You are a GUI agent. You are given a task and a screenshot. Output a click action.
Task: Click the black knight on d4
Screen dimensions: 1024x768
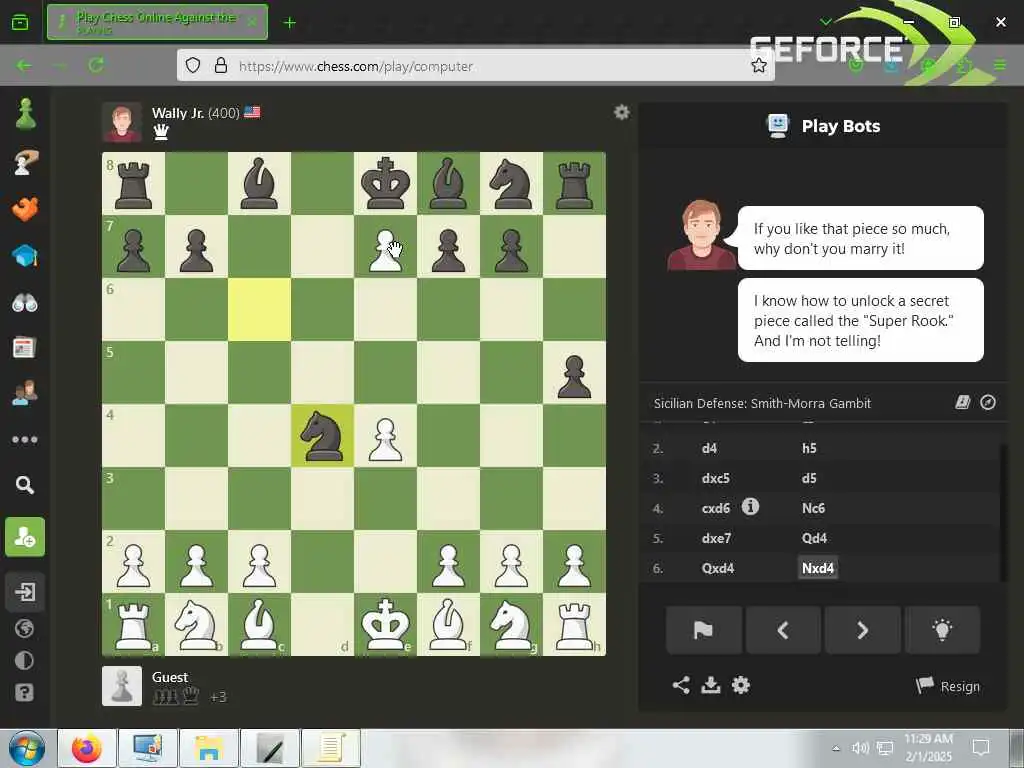(323, 436)
